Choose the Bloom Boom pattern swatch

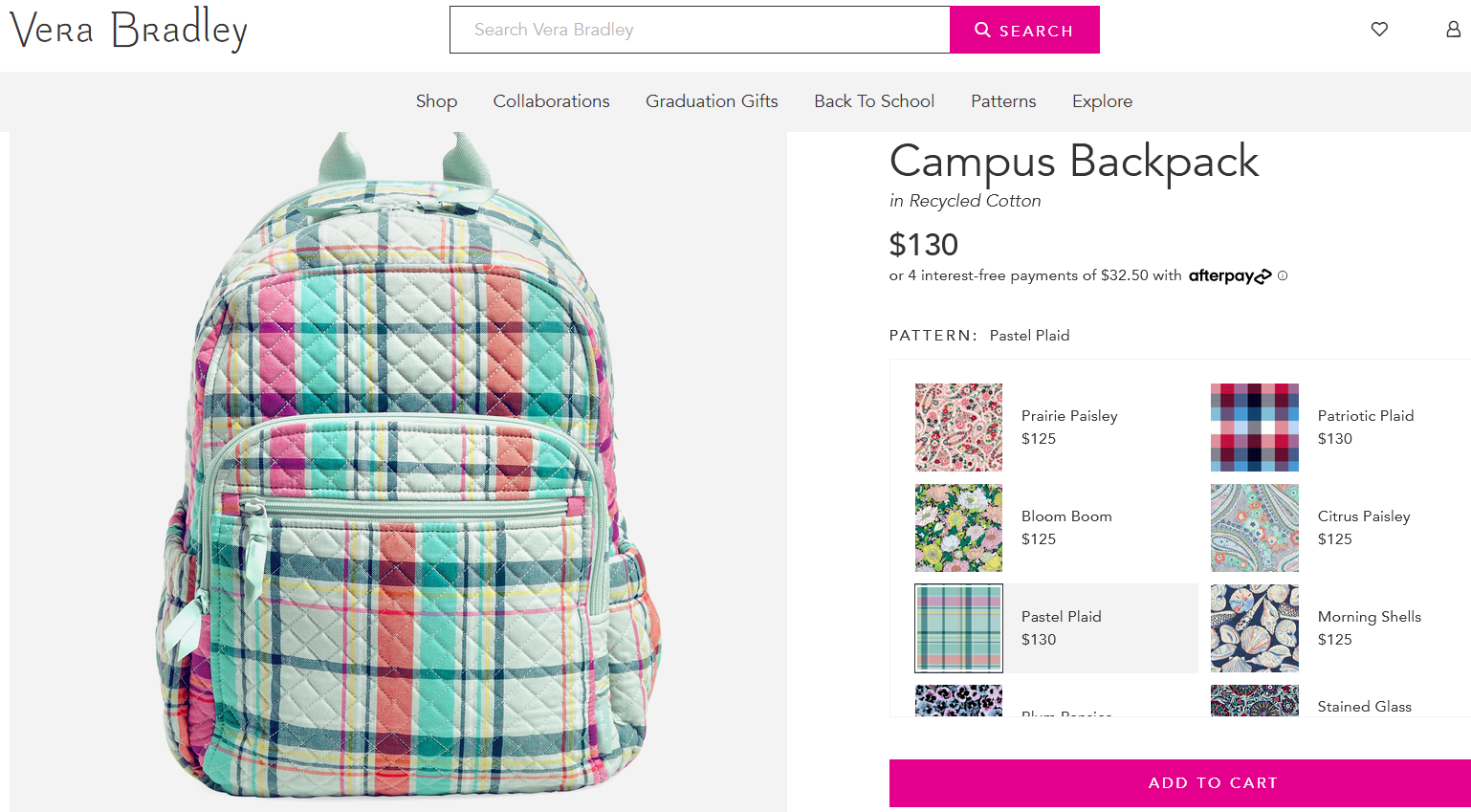(x=959, y=528)
